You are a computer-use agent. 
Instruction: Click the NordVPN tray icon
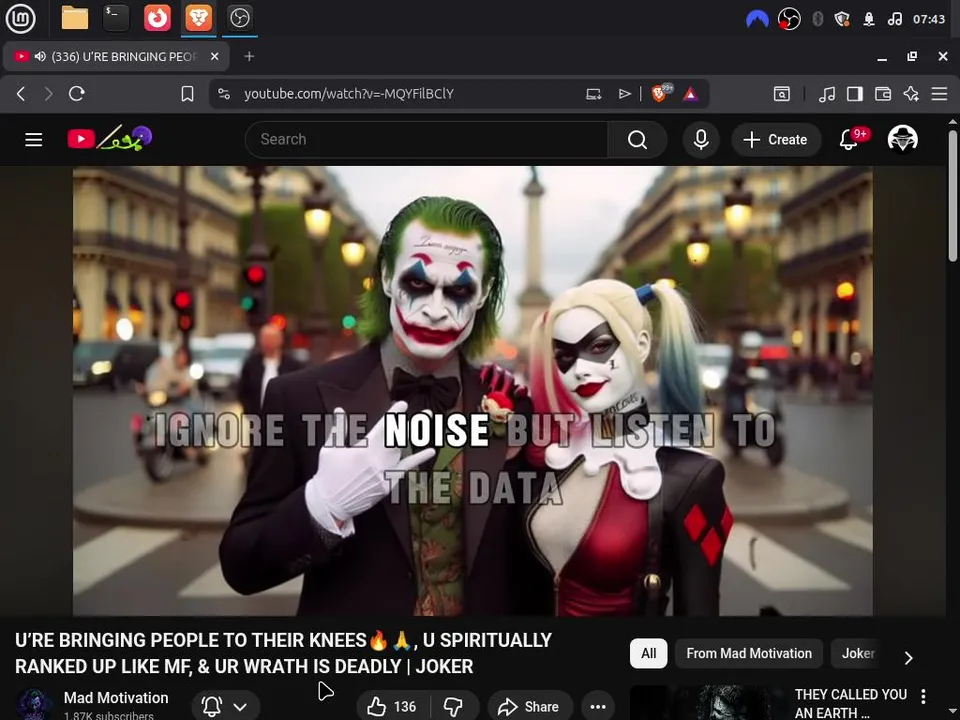coord(757,19)
